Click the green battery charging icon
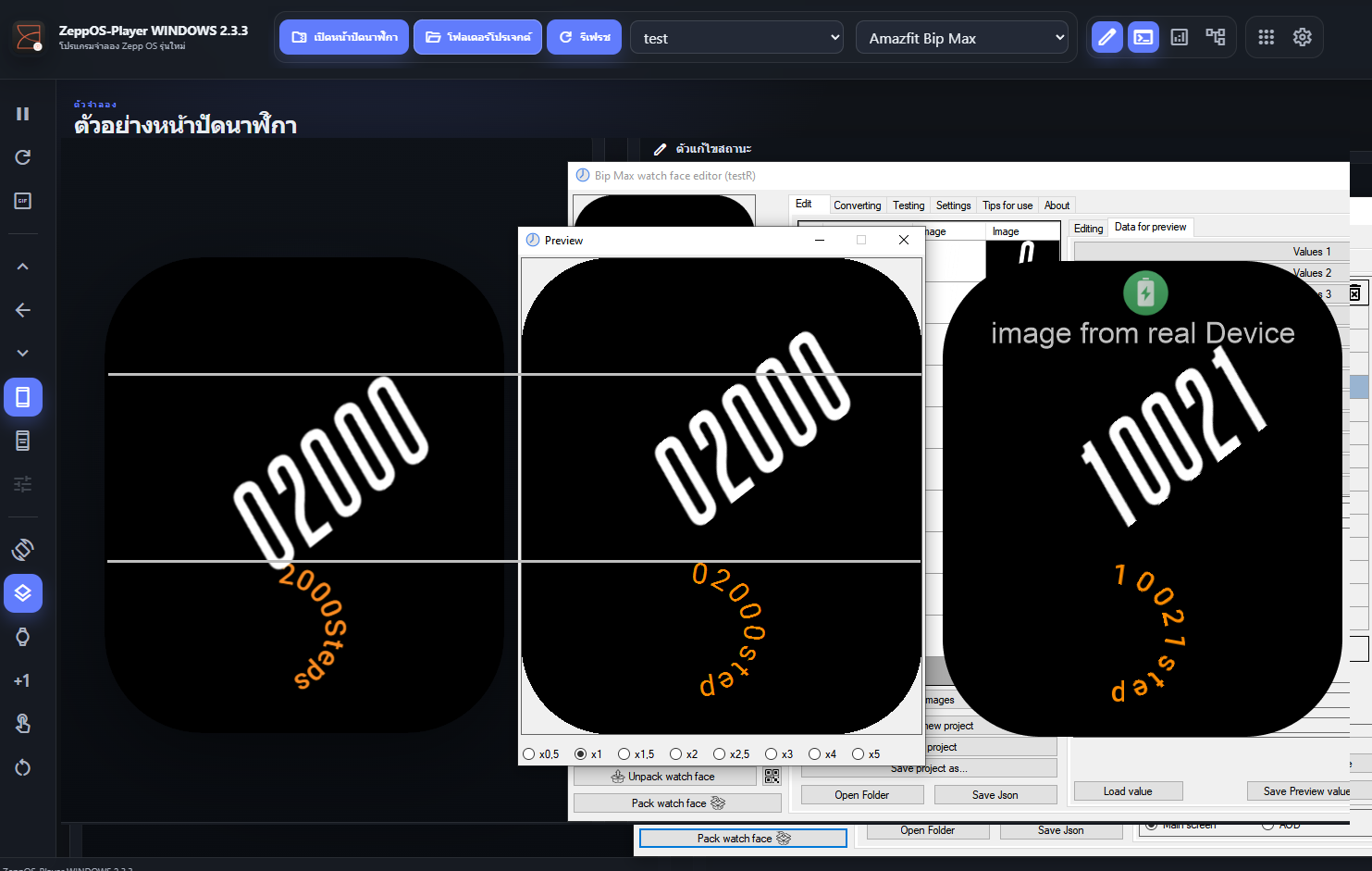This screenshot has width=1372, height=871. pyautogui.click(x=1145, y=293)
